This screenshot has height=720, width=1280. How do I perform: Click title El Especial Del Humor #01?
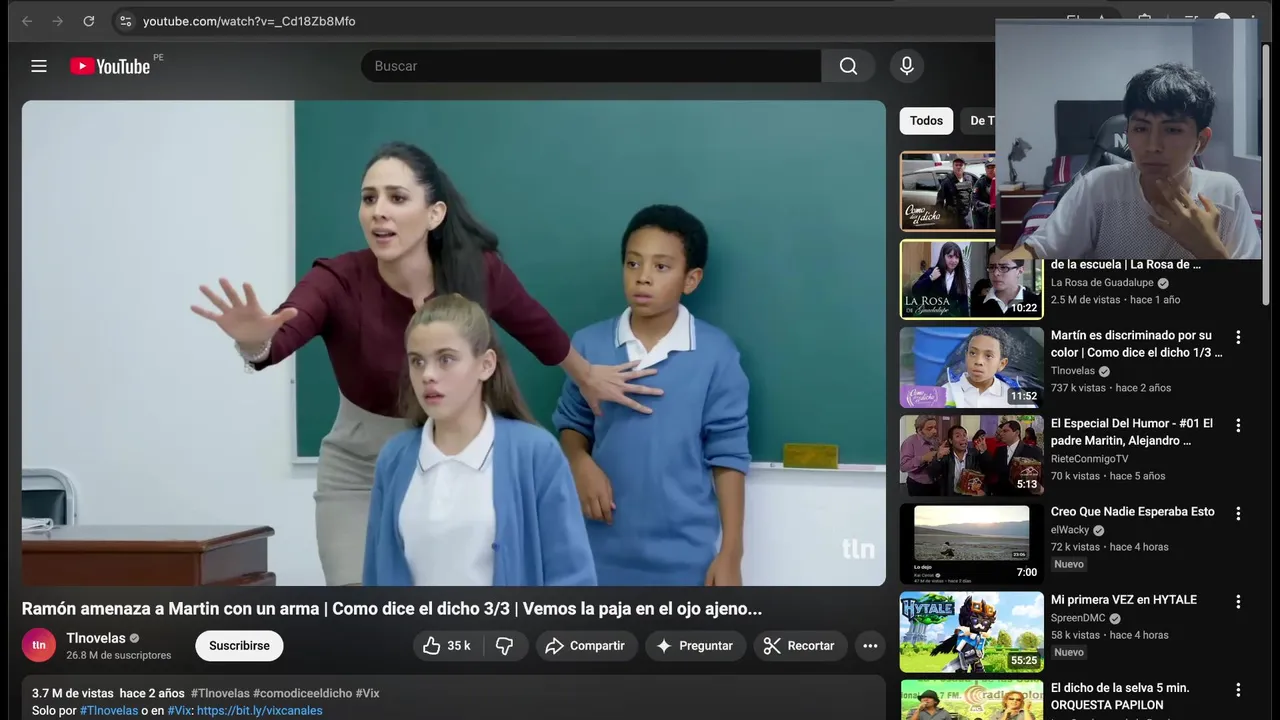1132,432
